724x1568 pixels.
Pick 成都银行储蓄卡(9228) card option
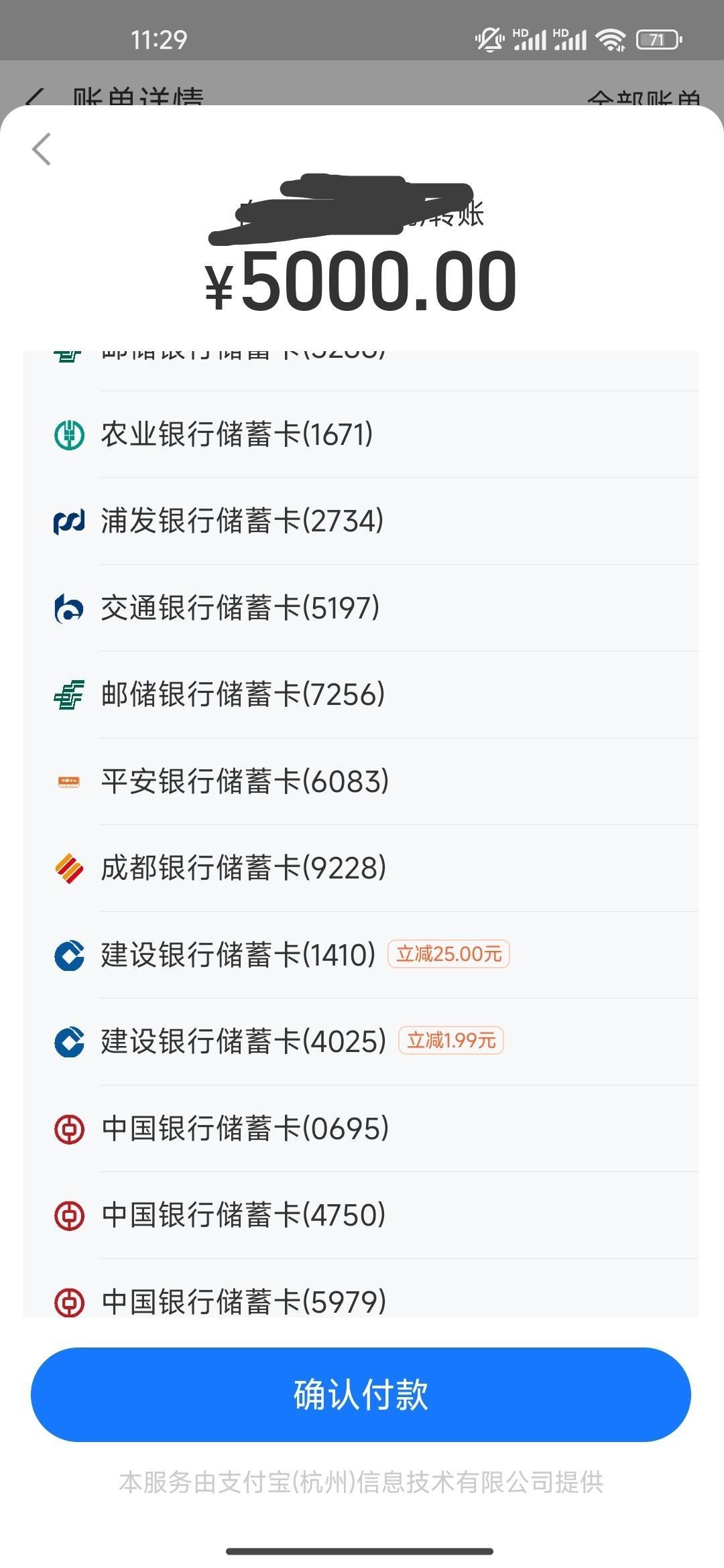(243, 868)
